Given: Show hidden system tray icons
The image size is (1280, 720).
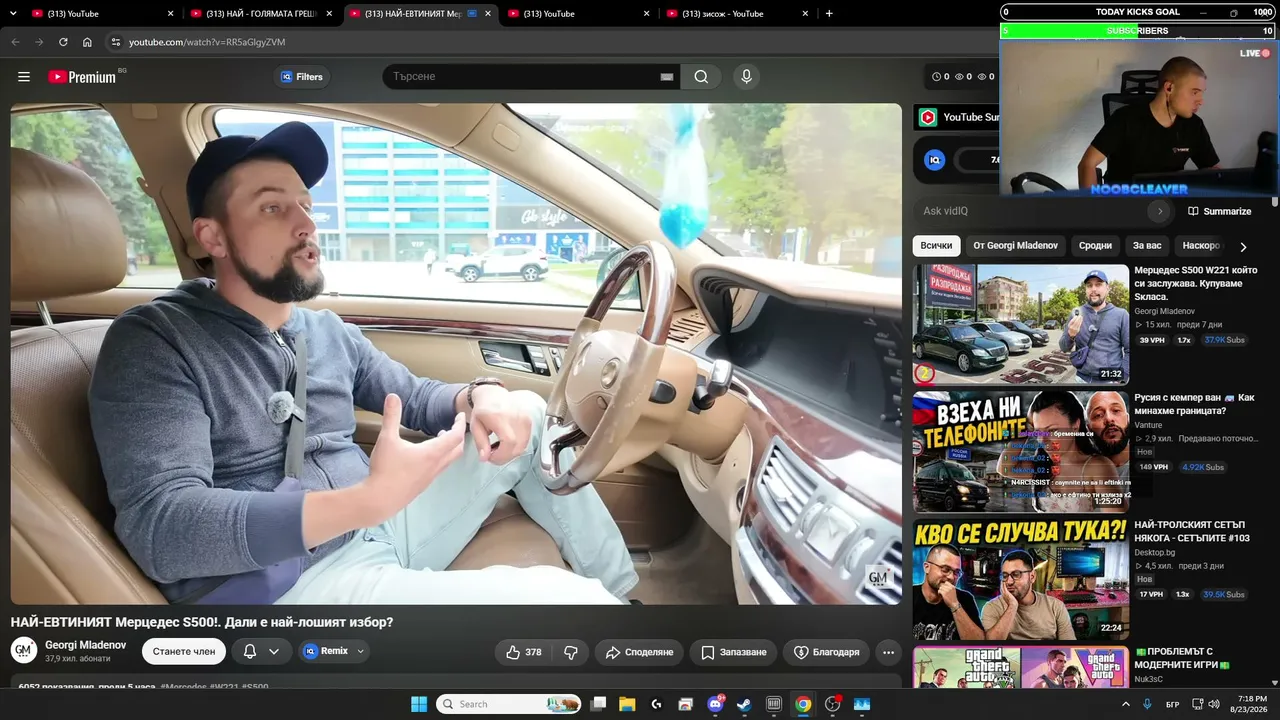Looking at the screenshot, I should point(1125,704).
